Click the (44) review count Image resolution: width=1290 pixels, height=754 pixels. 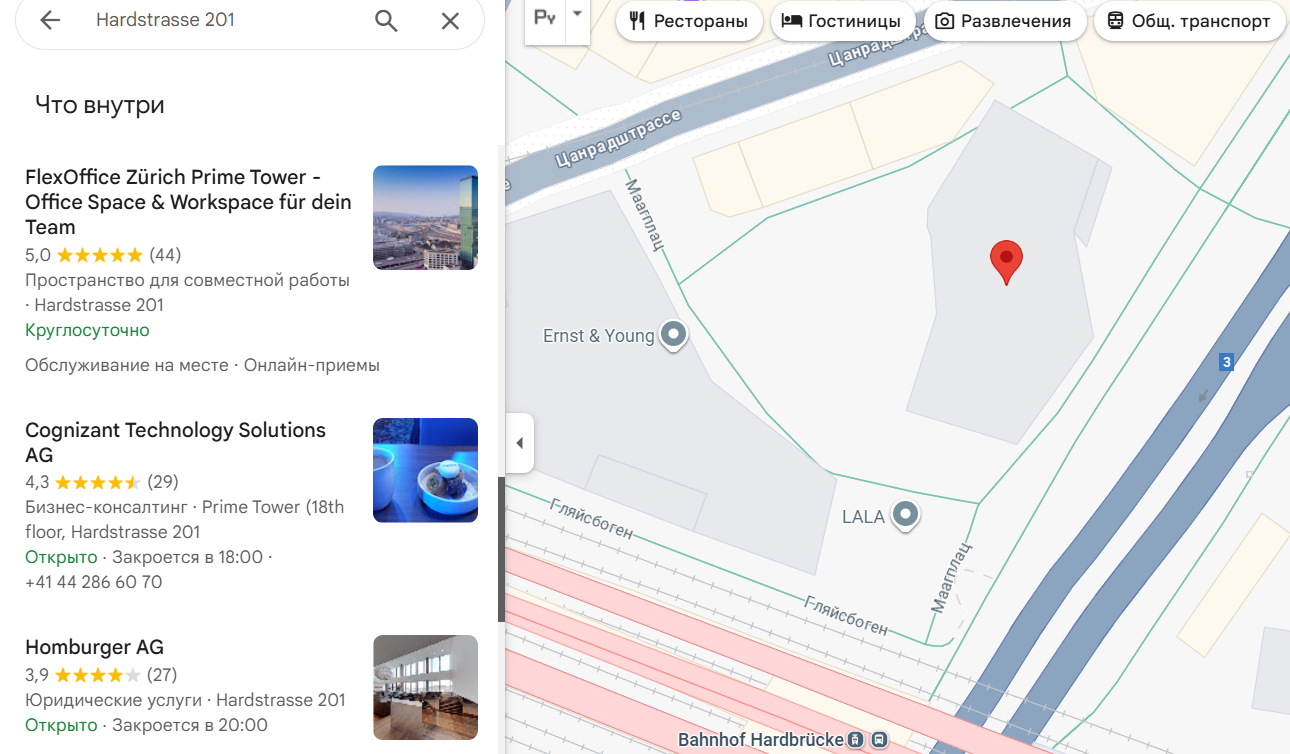165,255
